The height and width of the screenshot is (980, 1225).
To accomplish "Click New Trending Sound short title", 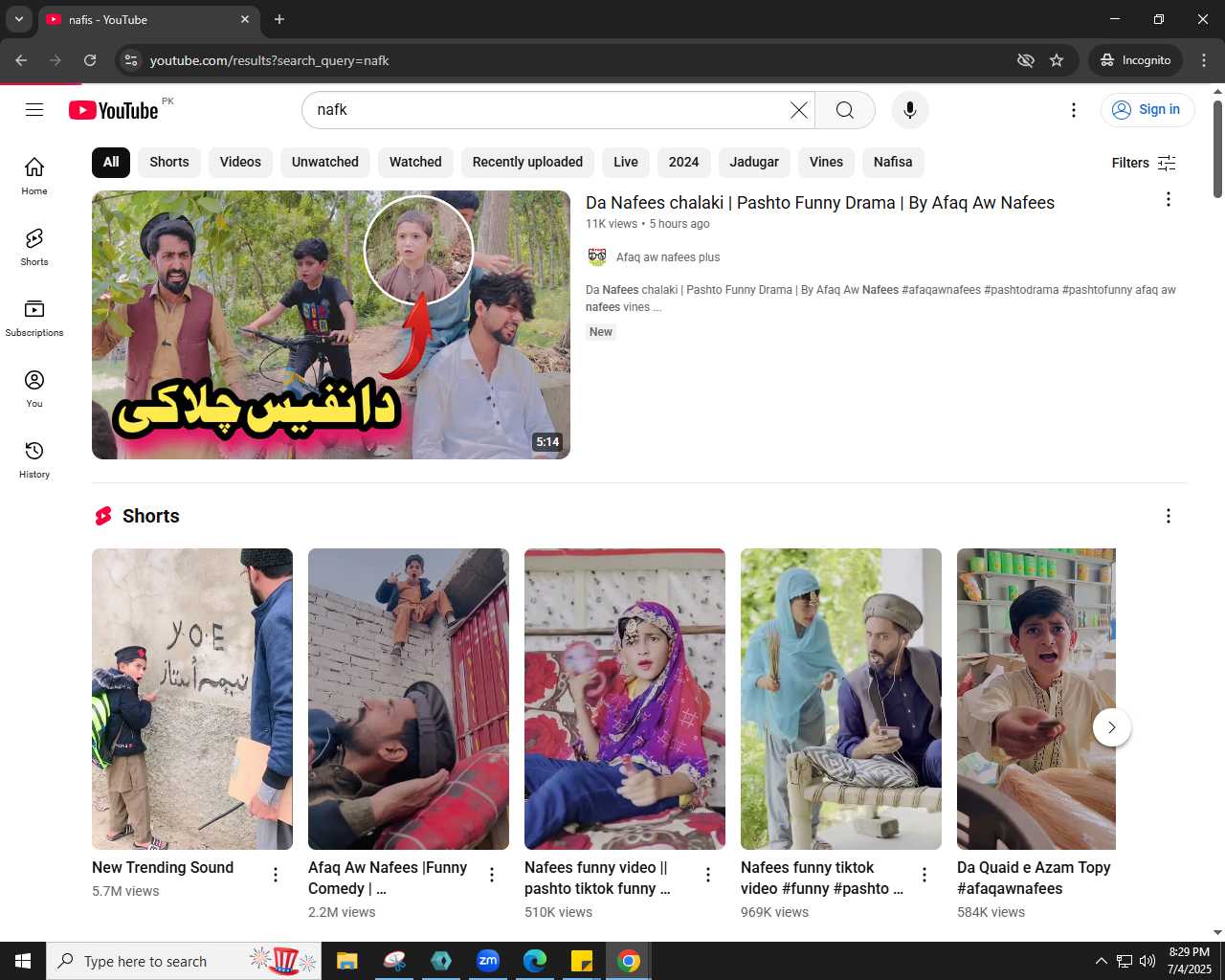I will (x=163, y=867).
